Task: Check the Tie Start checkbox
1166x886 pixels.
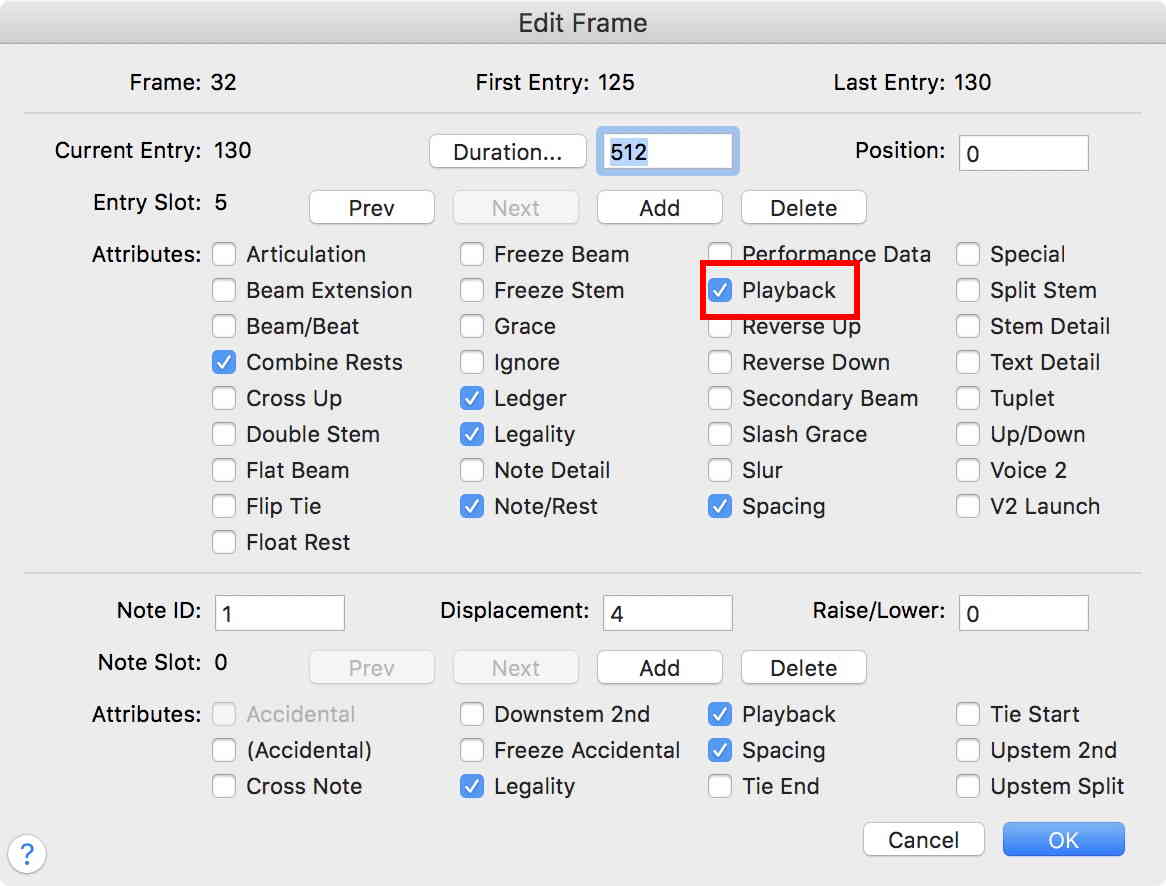Action: click(968, 715)
